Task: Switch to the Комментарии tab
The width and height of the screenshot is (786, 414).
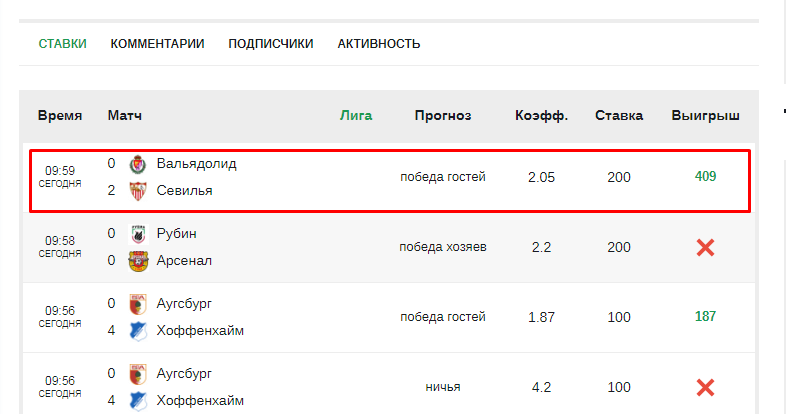Action: pyautogui.click(x=157, y=44)
